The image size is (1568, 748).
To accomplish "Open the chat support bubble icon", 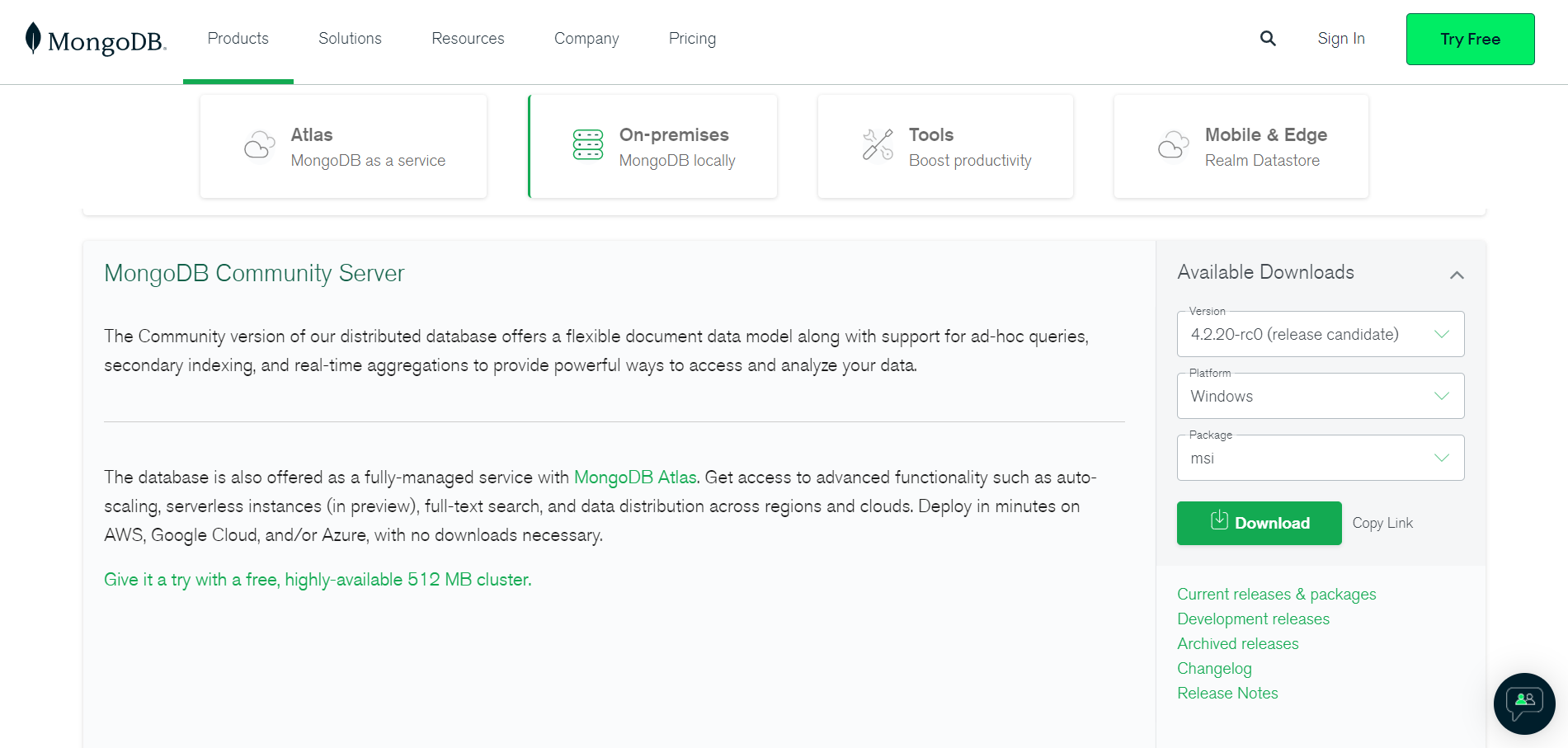I will tap(1524, 703).
